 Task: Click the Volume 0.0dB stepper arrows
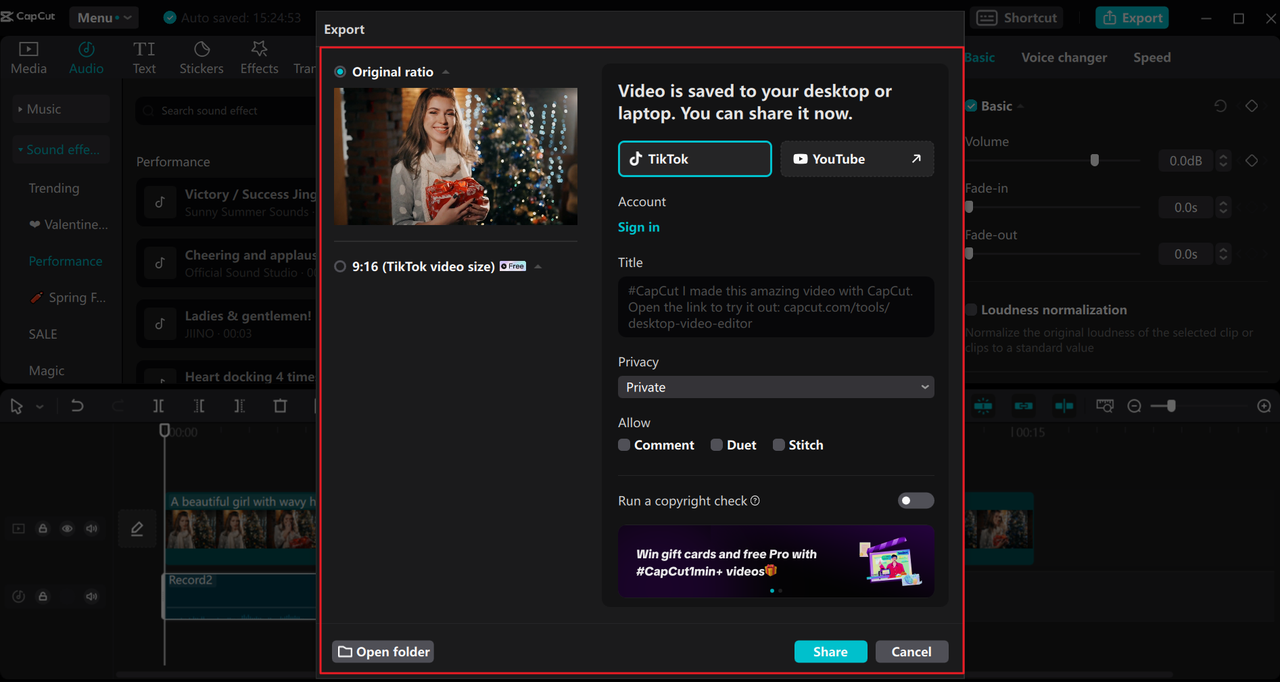click(x=1224, y=160)
